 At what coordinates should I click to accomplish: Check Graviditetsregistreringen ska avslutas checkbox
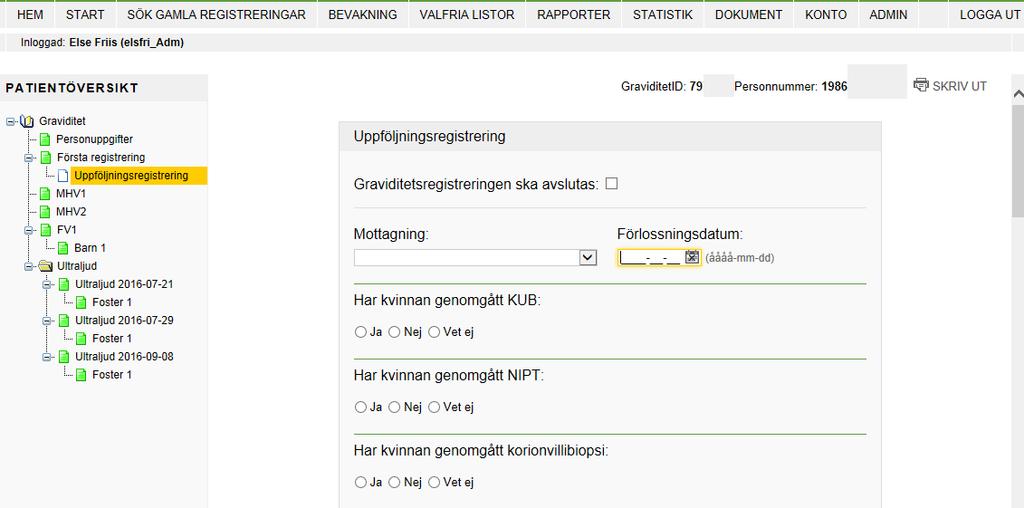(611, 184)
